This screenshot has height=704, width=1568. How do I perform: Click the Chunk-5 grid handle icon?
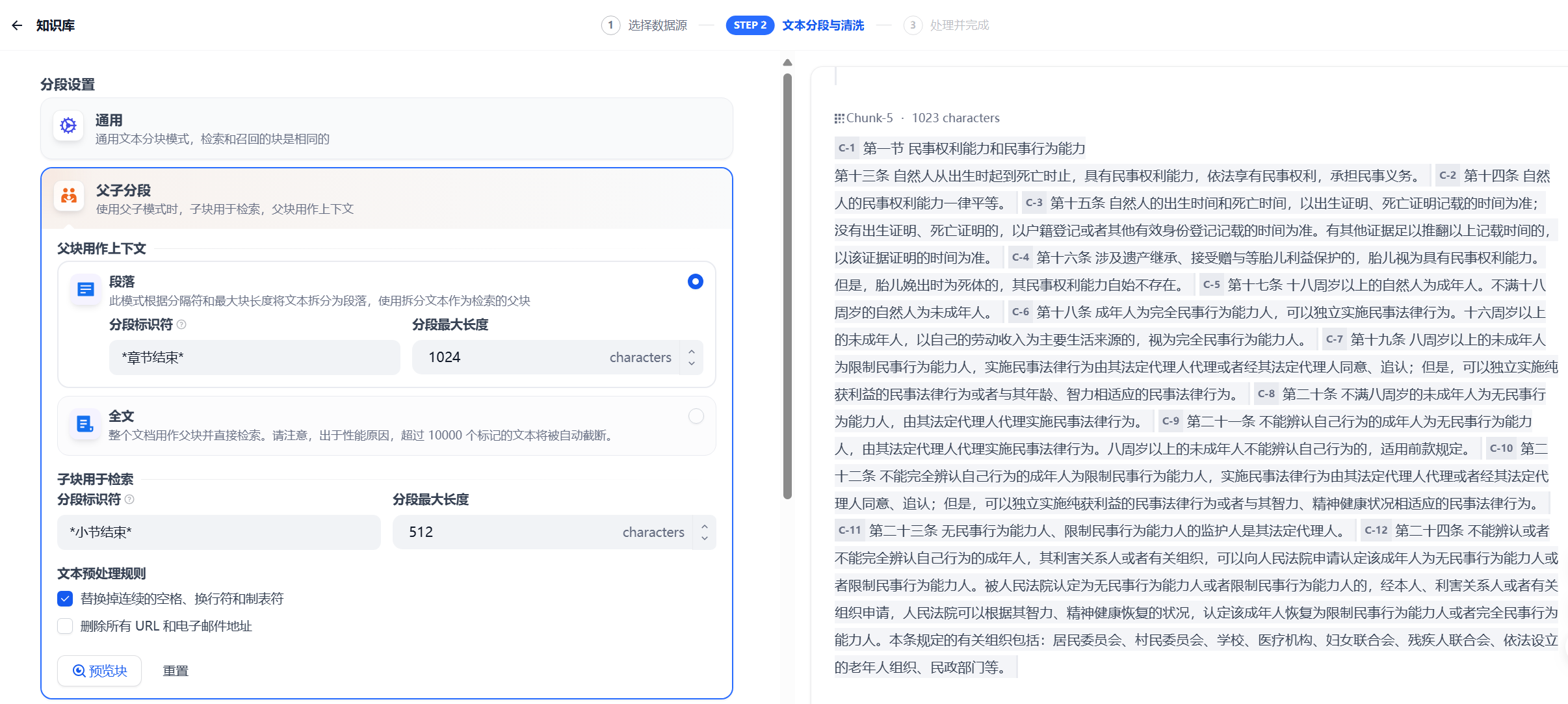coord(839,118)
